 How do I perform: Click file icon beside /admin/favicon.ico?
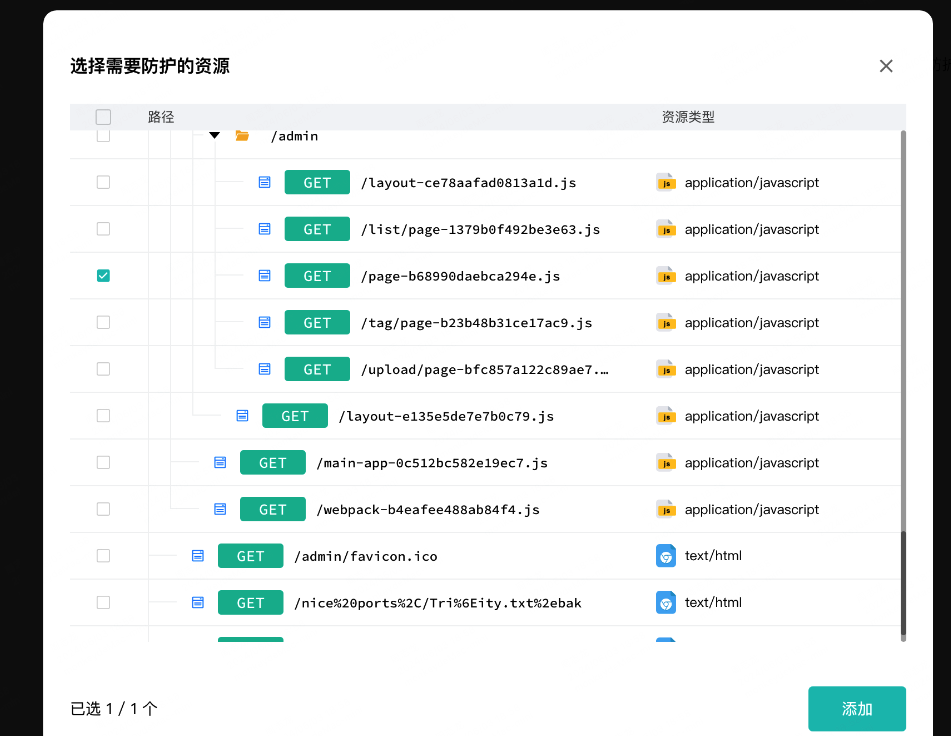[x=198, y=555]
